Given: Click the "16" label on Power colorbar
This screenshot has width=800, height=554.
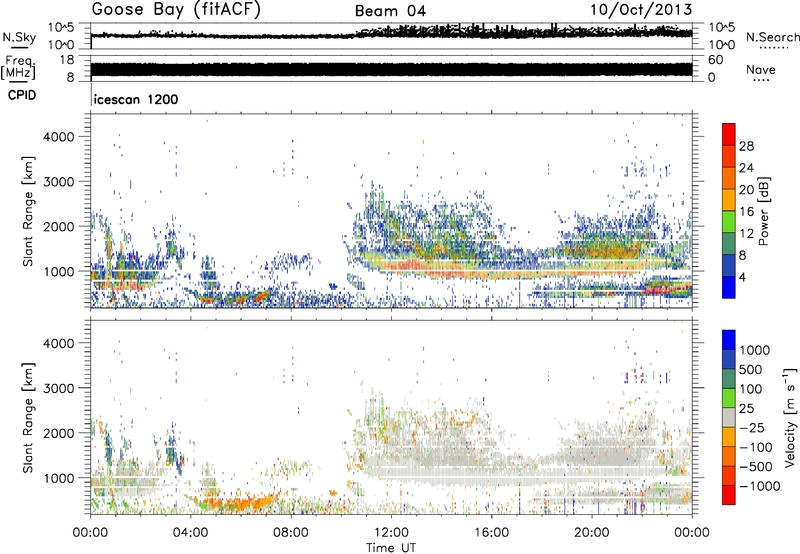Looking at the screenshot, I should [746, 212].
